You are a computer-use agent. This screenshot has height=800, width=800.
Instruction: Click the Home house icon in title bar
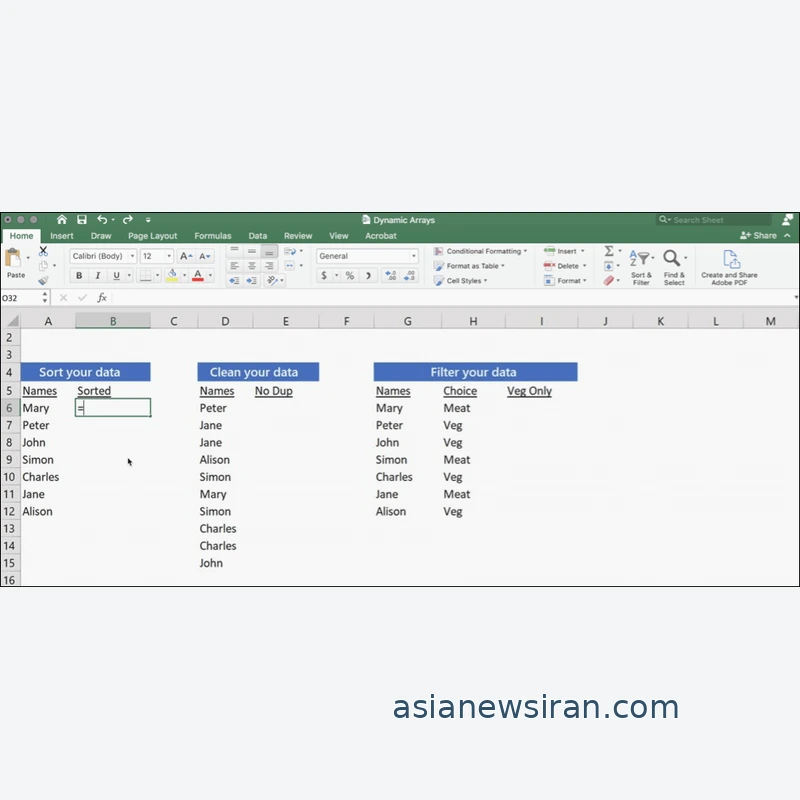62,219
